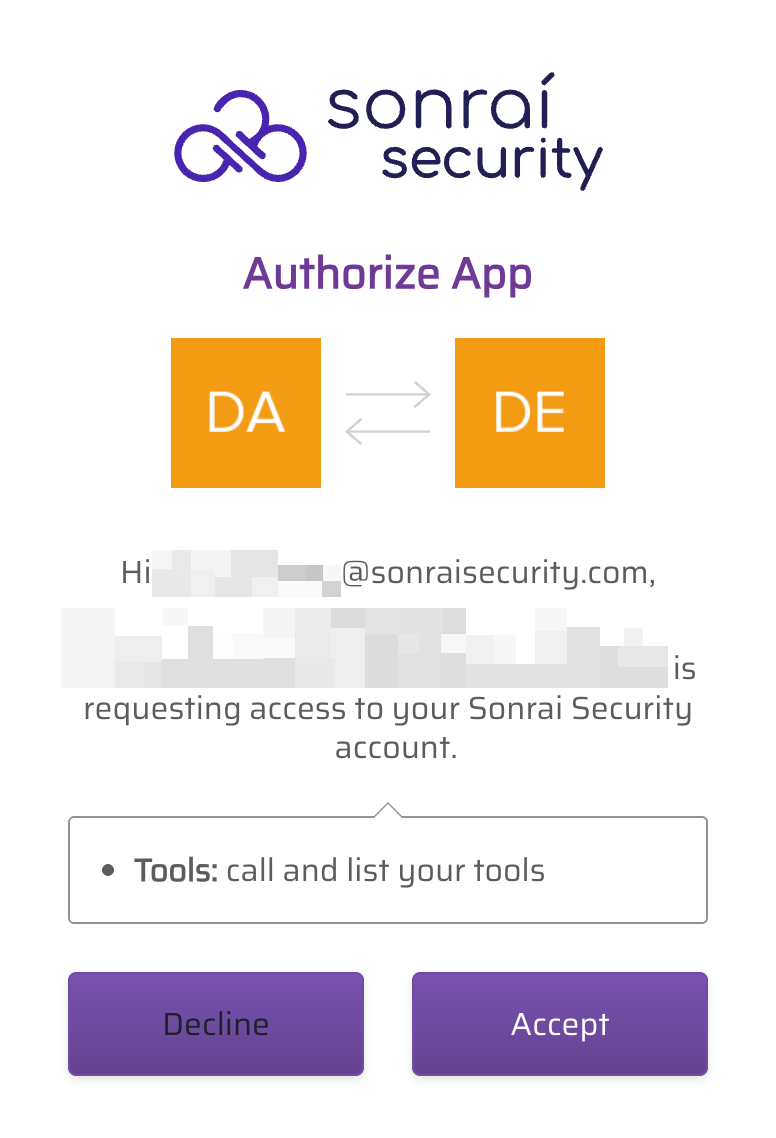Click the orange DA app tile

point(246,413)
